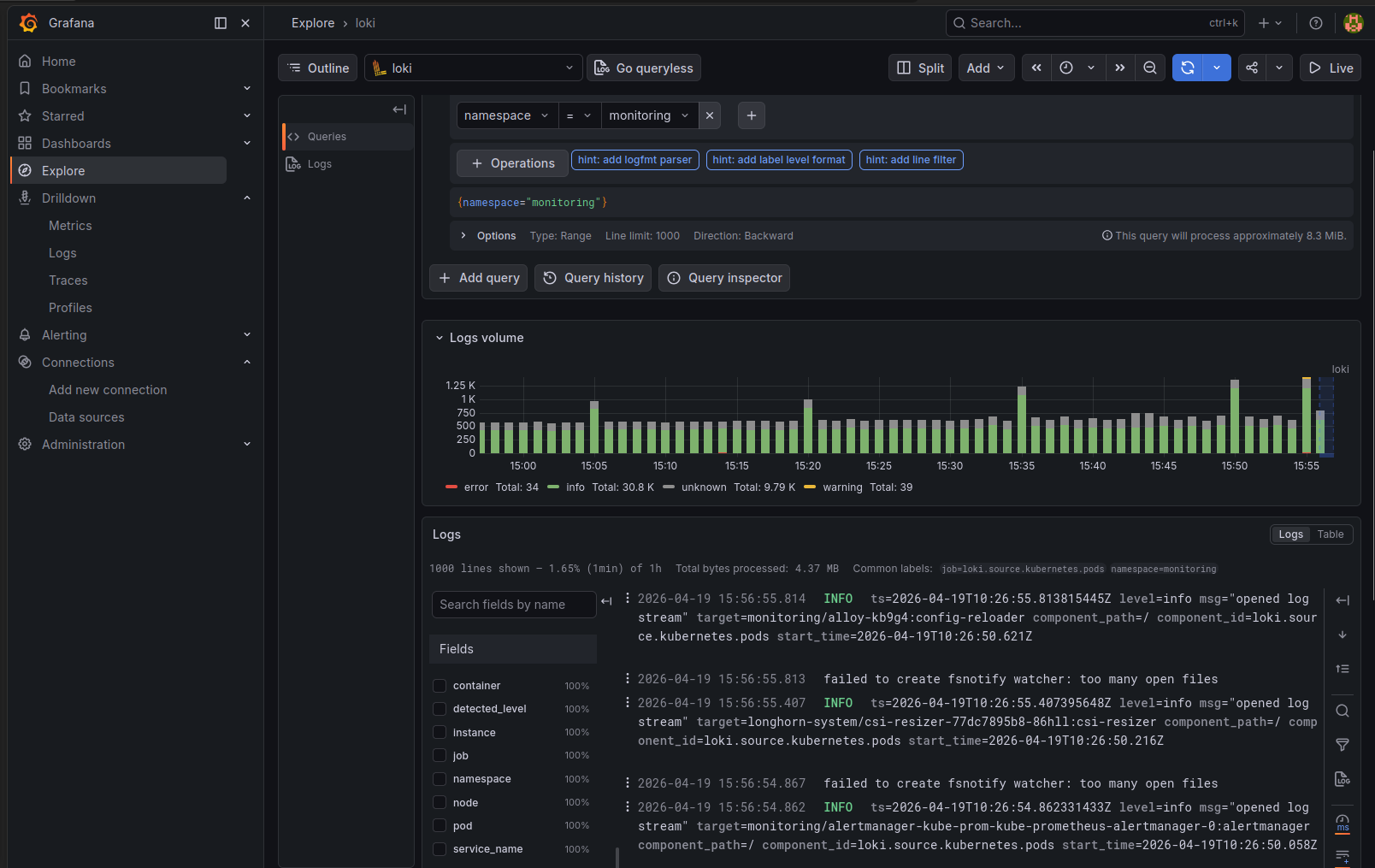Screen dimensions: 1375x868
Task: Open the share options dropdown arrow
Action: 1279,68
